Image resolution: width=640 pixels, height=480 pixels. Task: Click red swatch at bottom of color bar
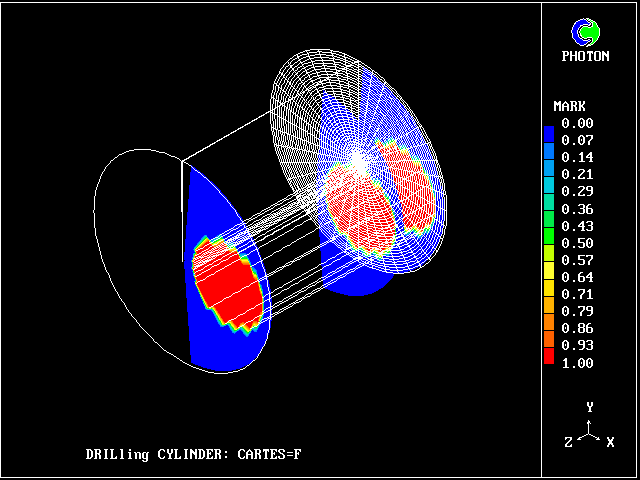pos(548,355)
